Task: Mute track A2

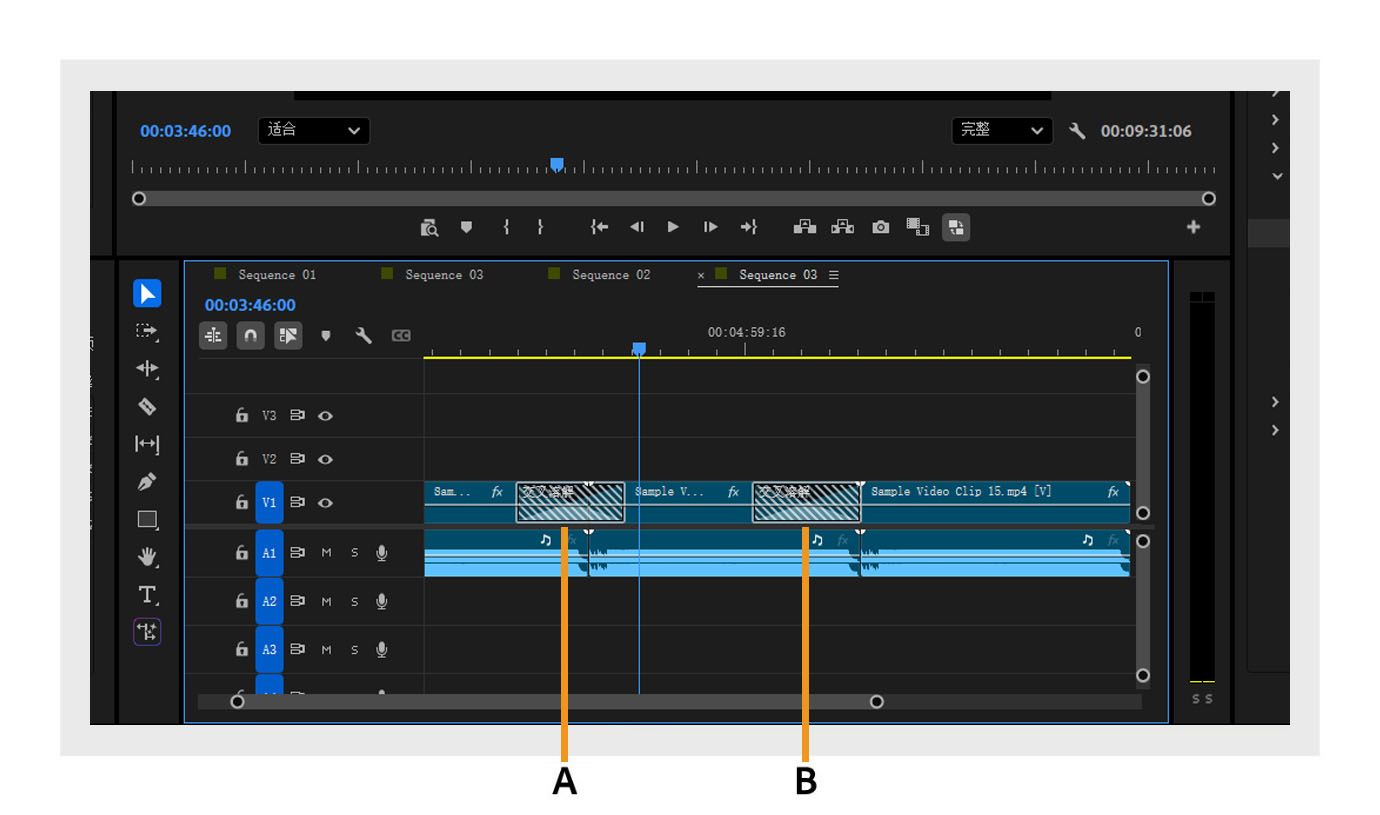Action: coord(326,601)
